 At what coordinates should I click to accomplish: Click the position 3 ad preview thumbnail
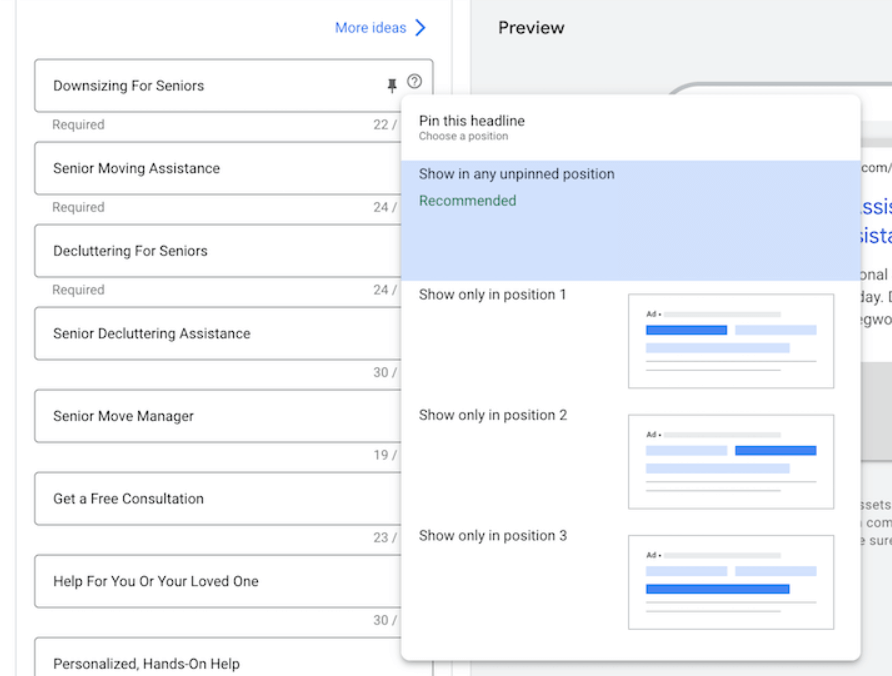click(731, 582)
